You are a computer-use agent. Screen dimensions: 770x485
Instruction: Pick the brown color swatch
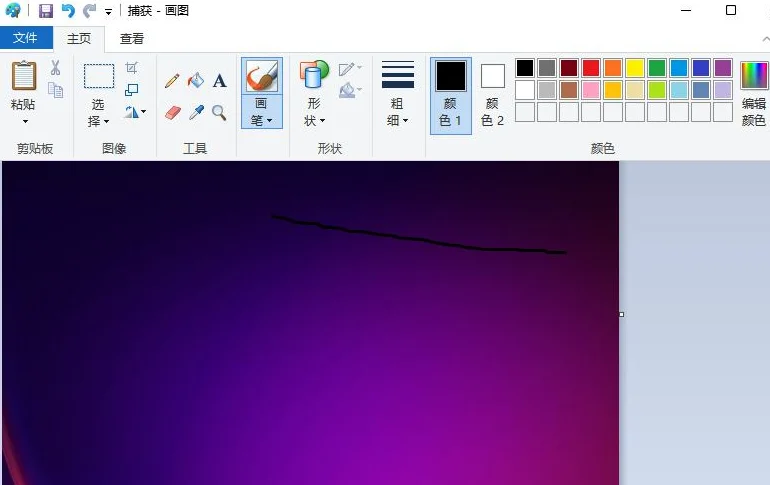click(x=569, y=90)
